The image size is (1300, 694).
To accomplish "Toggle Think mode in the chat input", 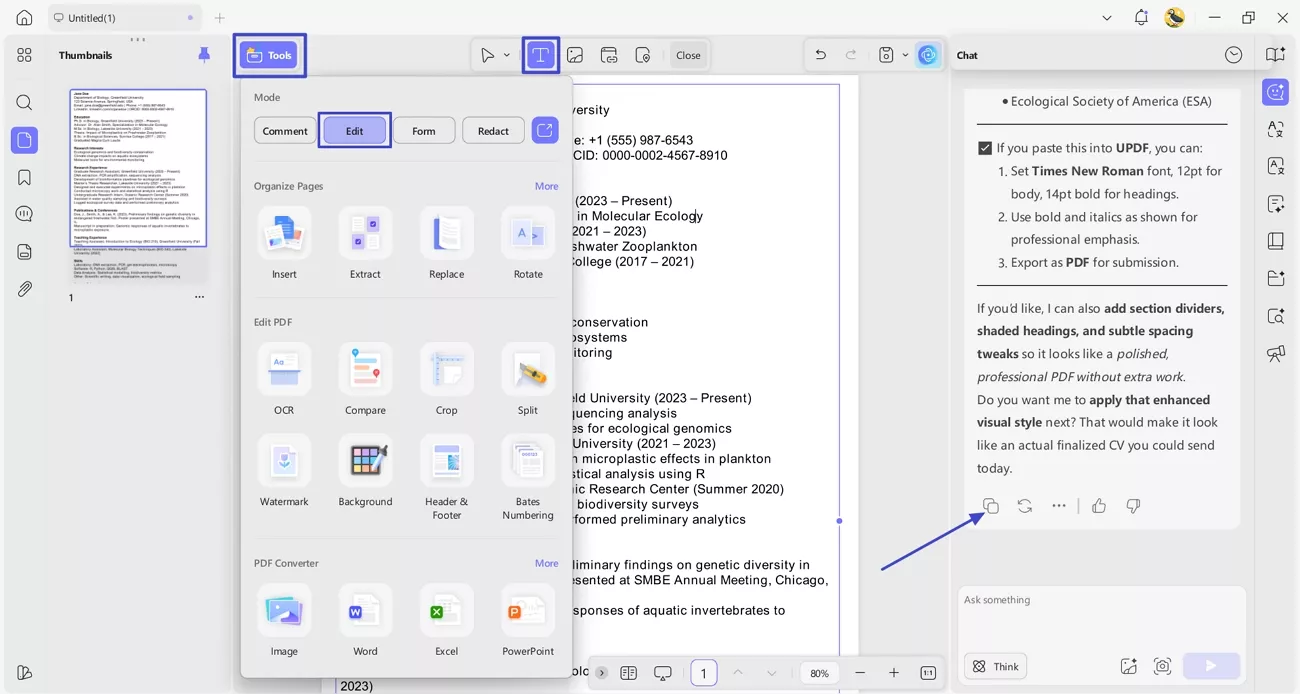I will (995, 666).
